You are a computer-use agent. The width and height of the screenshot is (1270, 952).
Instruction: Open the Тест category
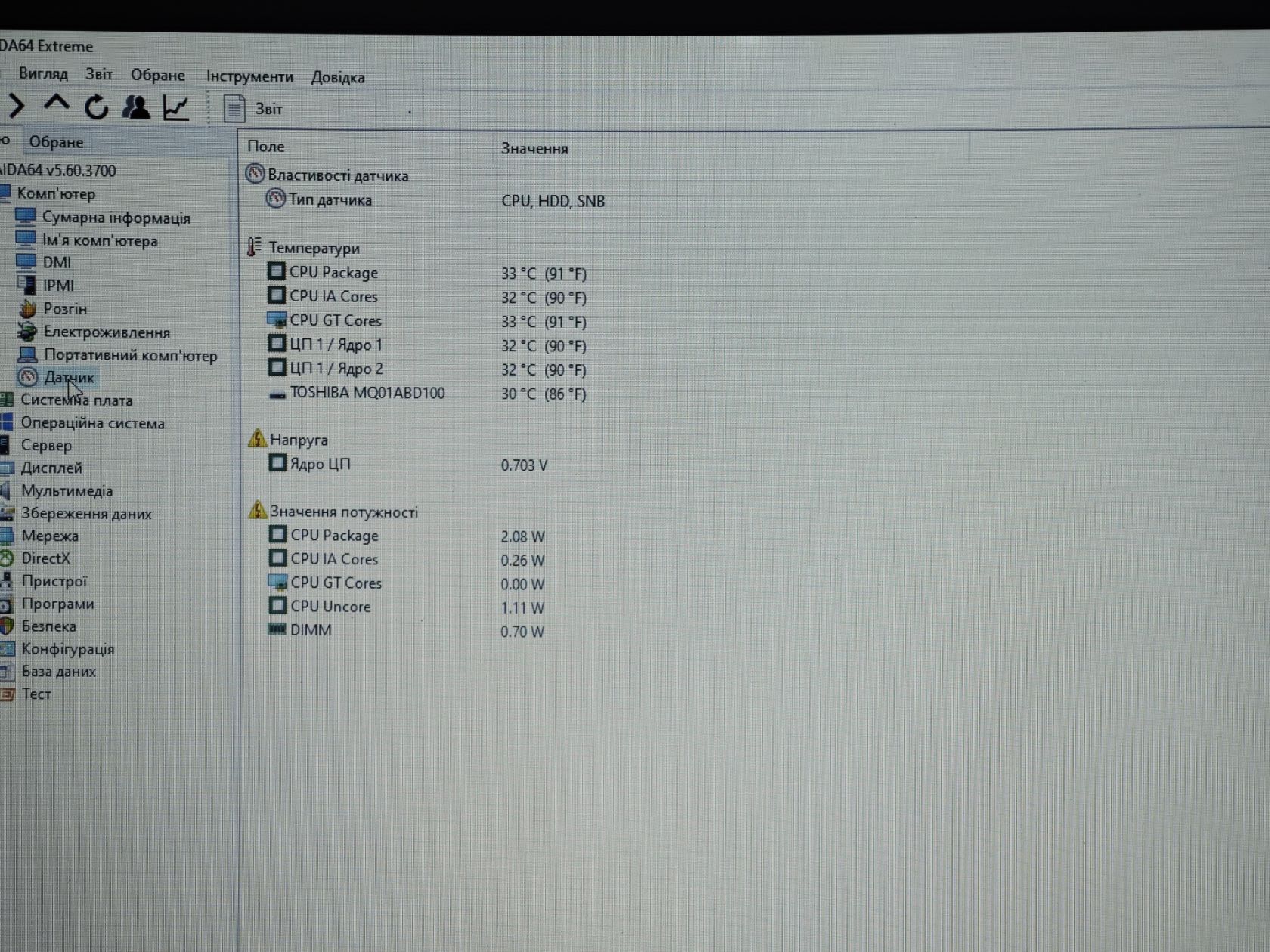point(26,694)
